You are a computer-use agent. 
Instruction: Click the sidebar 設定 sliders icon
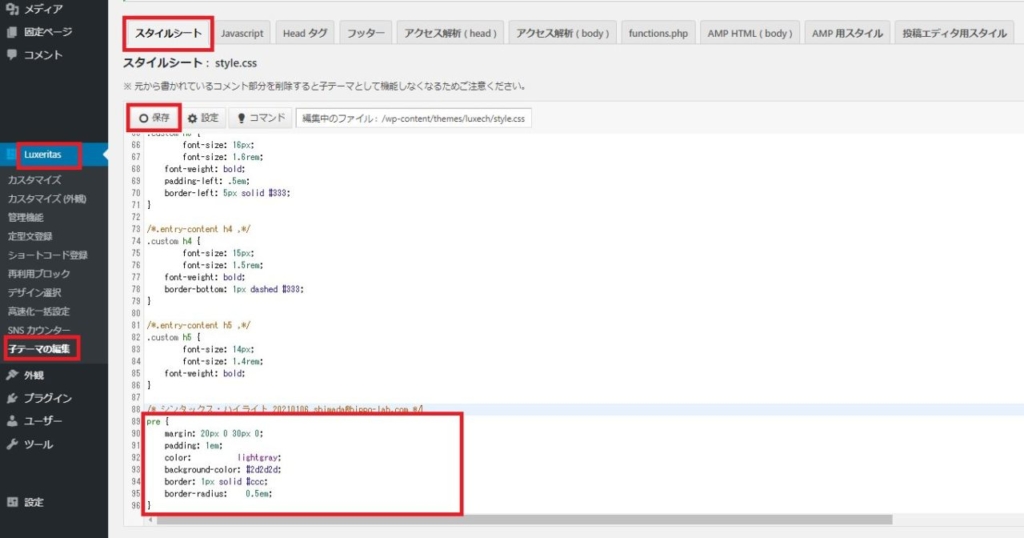coord(12,502)
